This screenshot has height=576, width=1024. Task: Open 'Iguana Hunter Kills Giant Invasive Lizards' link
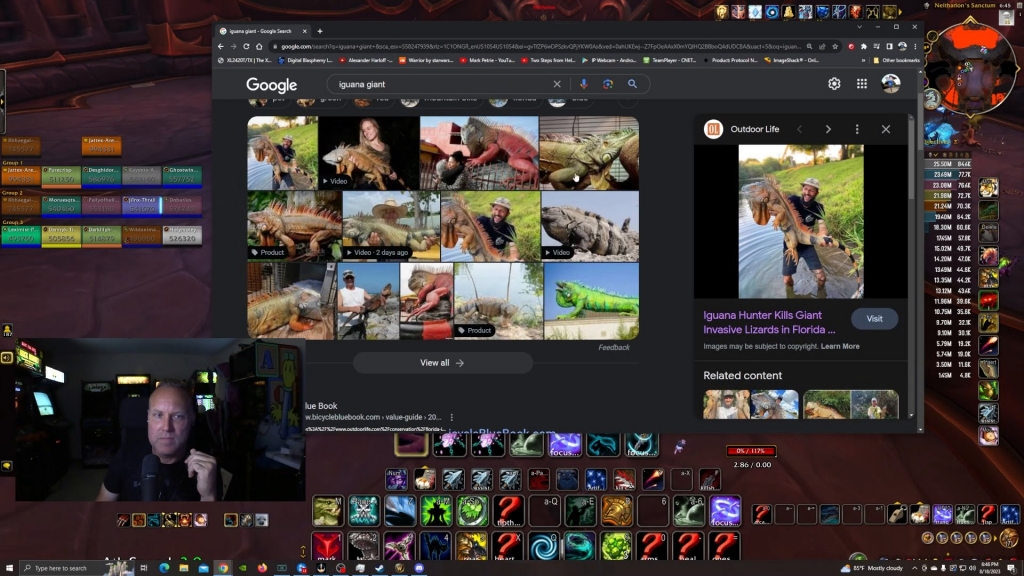coord(769,323)
